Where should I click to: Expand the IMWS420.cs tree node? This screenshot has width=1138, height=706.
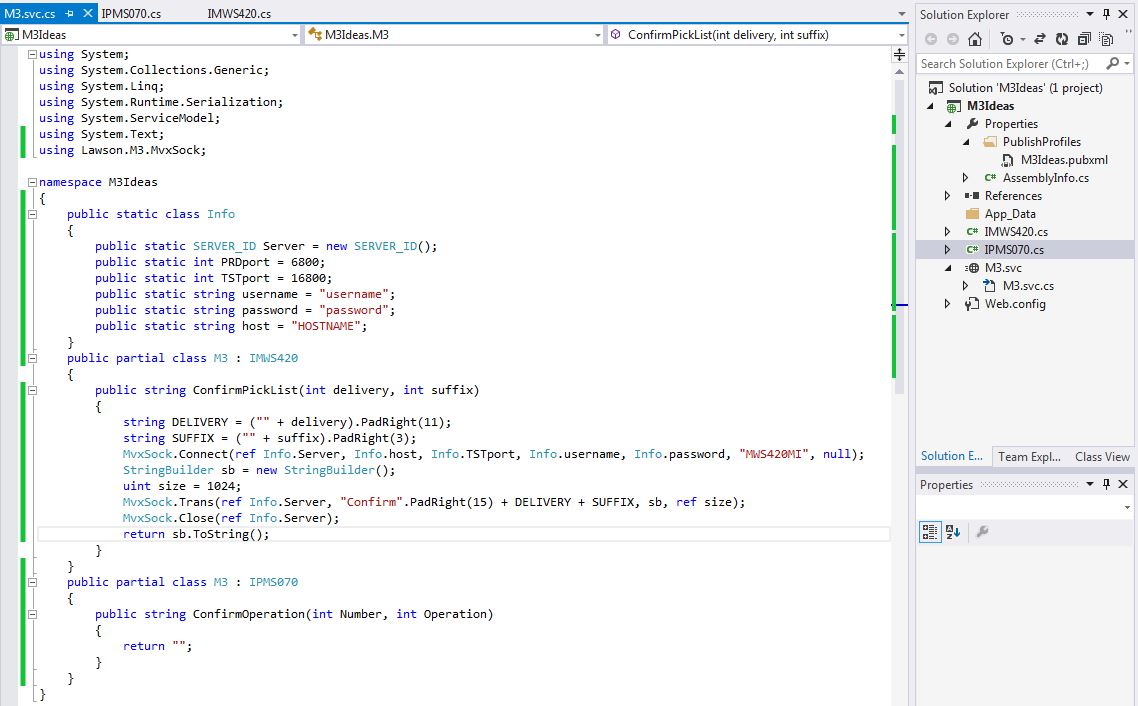tap(948, 232)
